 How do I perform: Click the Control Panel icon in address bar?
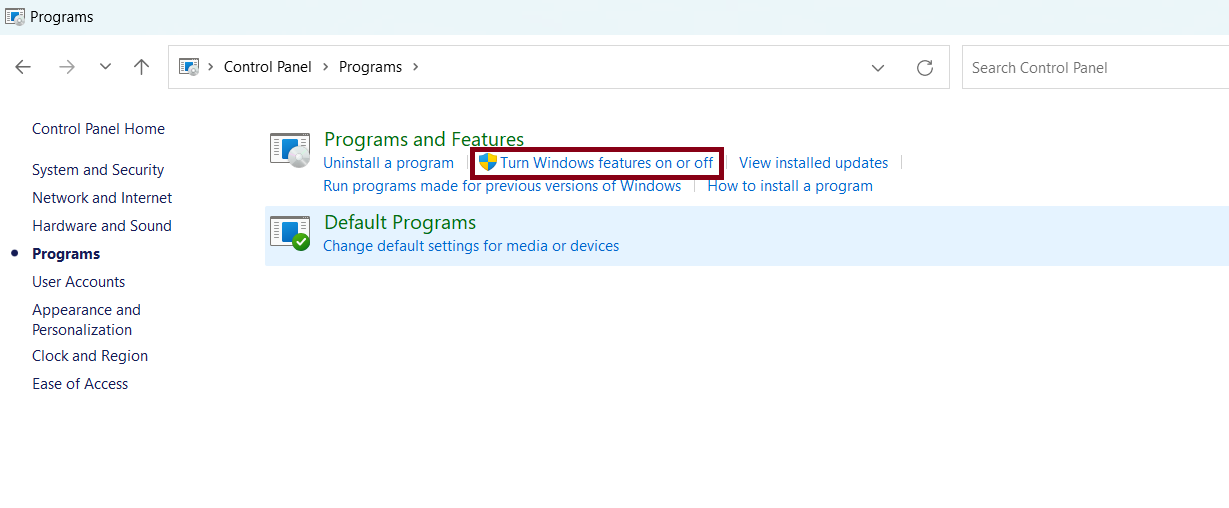tap(188, 67)
